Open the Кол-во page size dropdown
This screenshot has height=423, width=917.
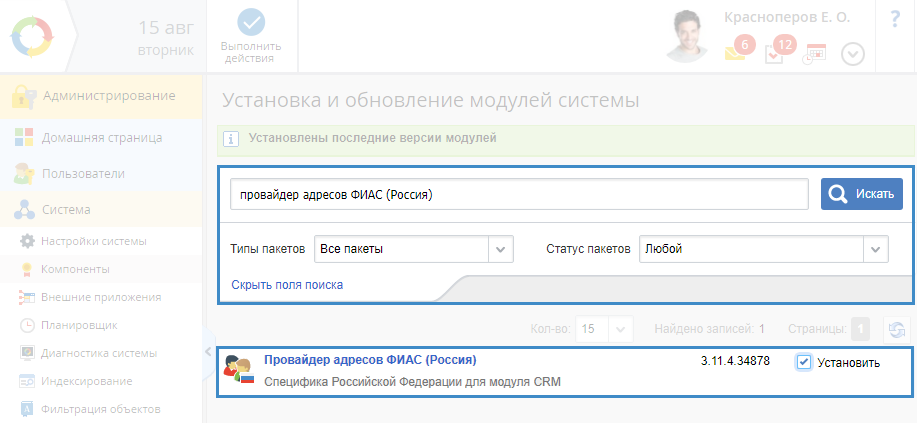pyautogui.click(x=621, y=329)
